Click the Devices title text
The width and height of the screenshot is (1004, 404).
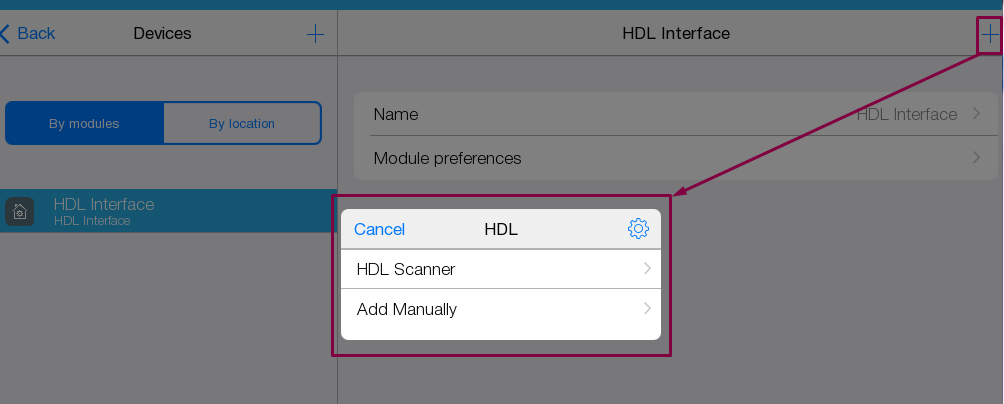coord(162,33)
